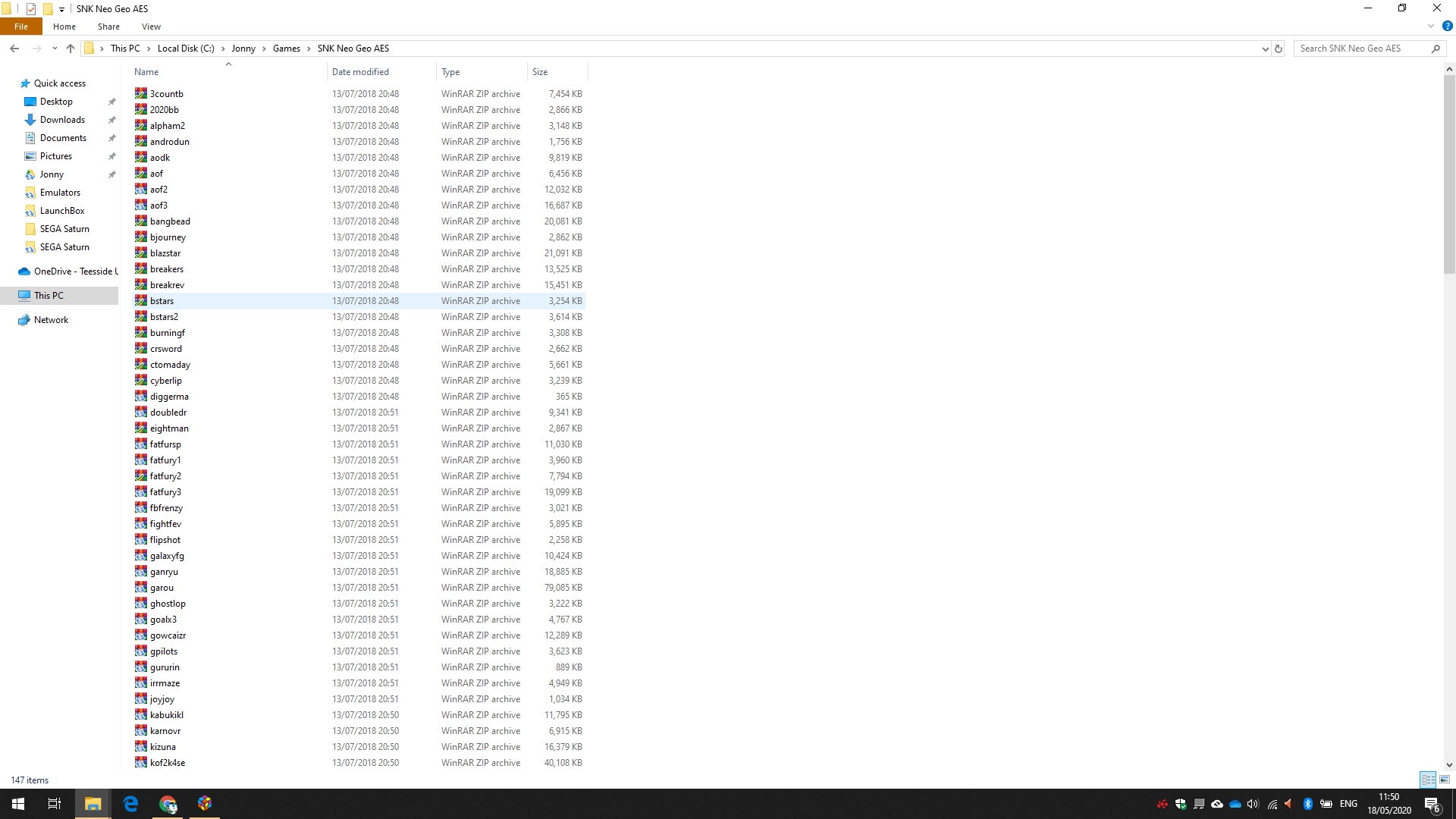Select the aof3 archive file icon
1456x819 pixels.
click(141, 205)
